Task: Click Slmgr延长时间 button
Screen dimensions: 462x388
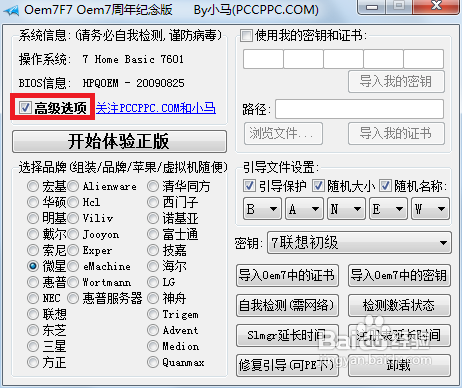Action: pyautogui.click(x=287, y=335)
